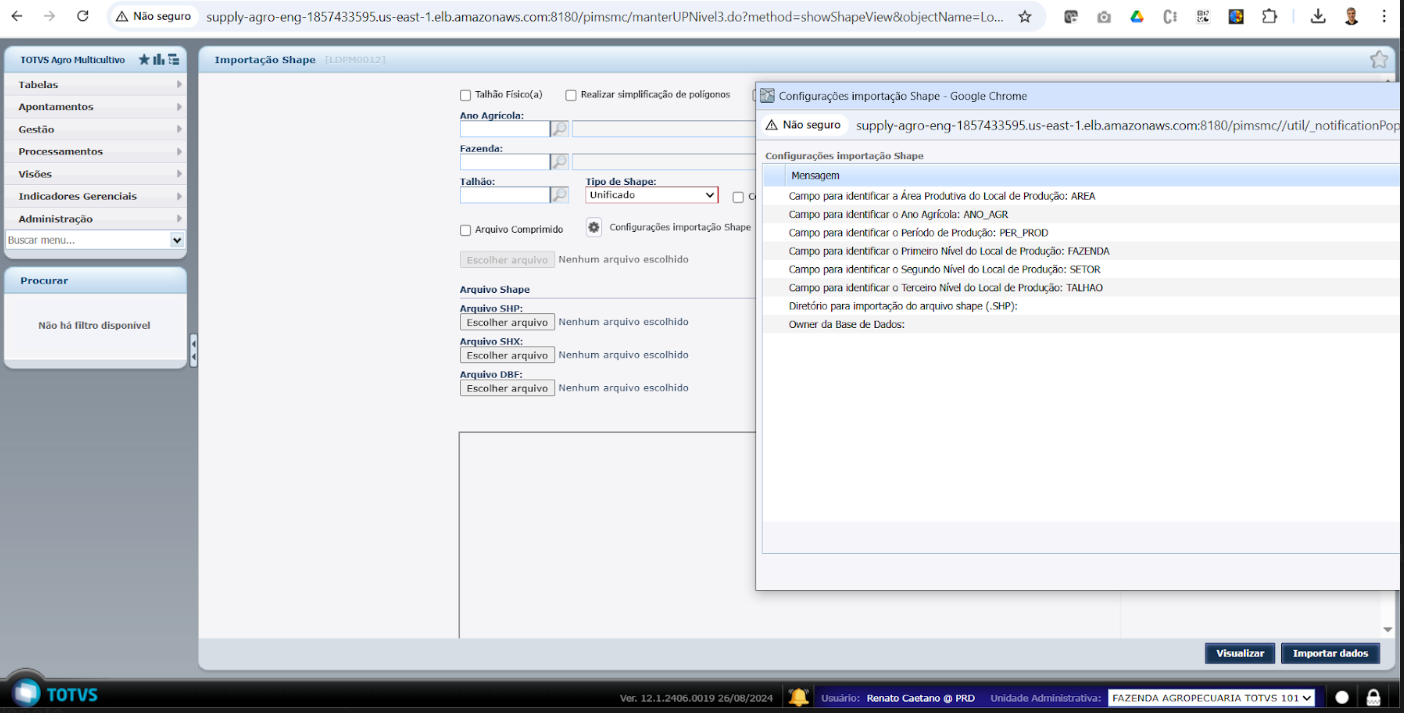This screenshot has height=713, width=1404.
Task: Click Importar dados button
Action: tap(1330, 653)
